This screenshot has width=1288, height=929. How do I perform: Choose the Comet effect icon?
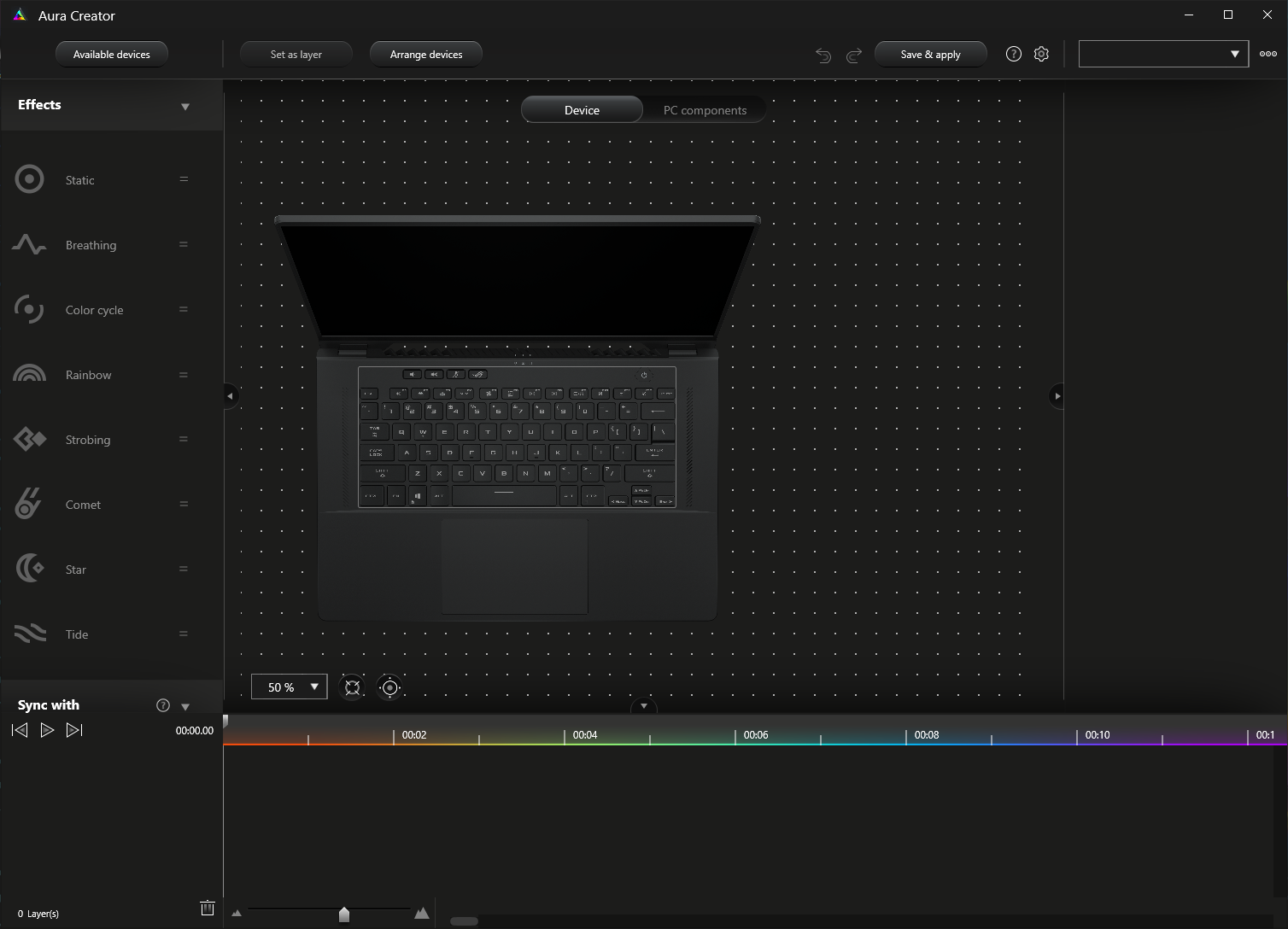click(x=28, y=504)
